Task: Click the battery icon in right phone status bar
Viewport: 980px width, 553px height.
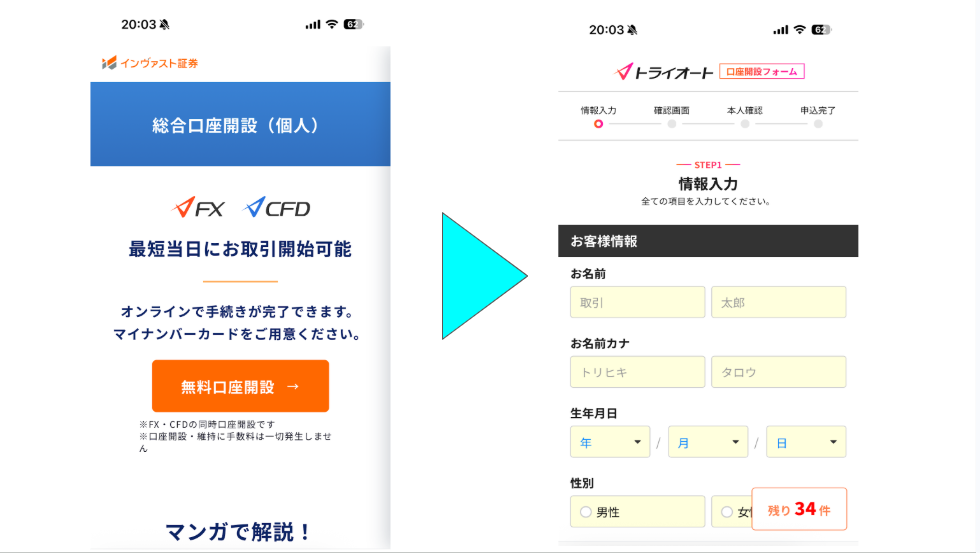Action: tap(821, 29)
